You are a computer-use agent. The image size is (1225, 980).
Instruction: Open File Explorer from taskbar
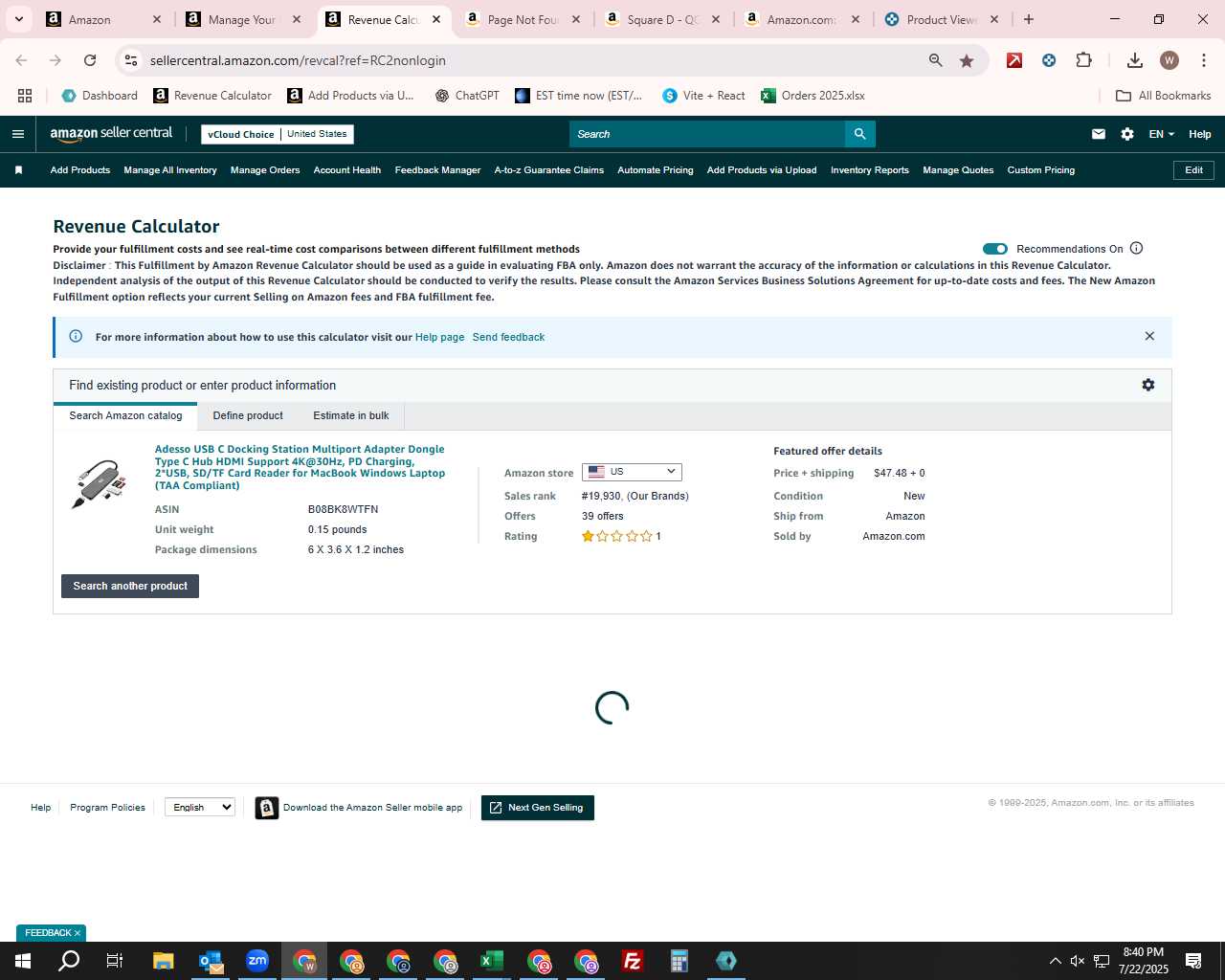tap(163, 961)
